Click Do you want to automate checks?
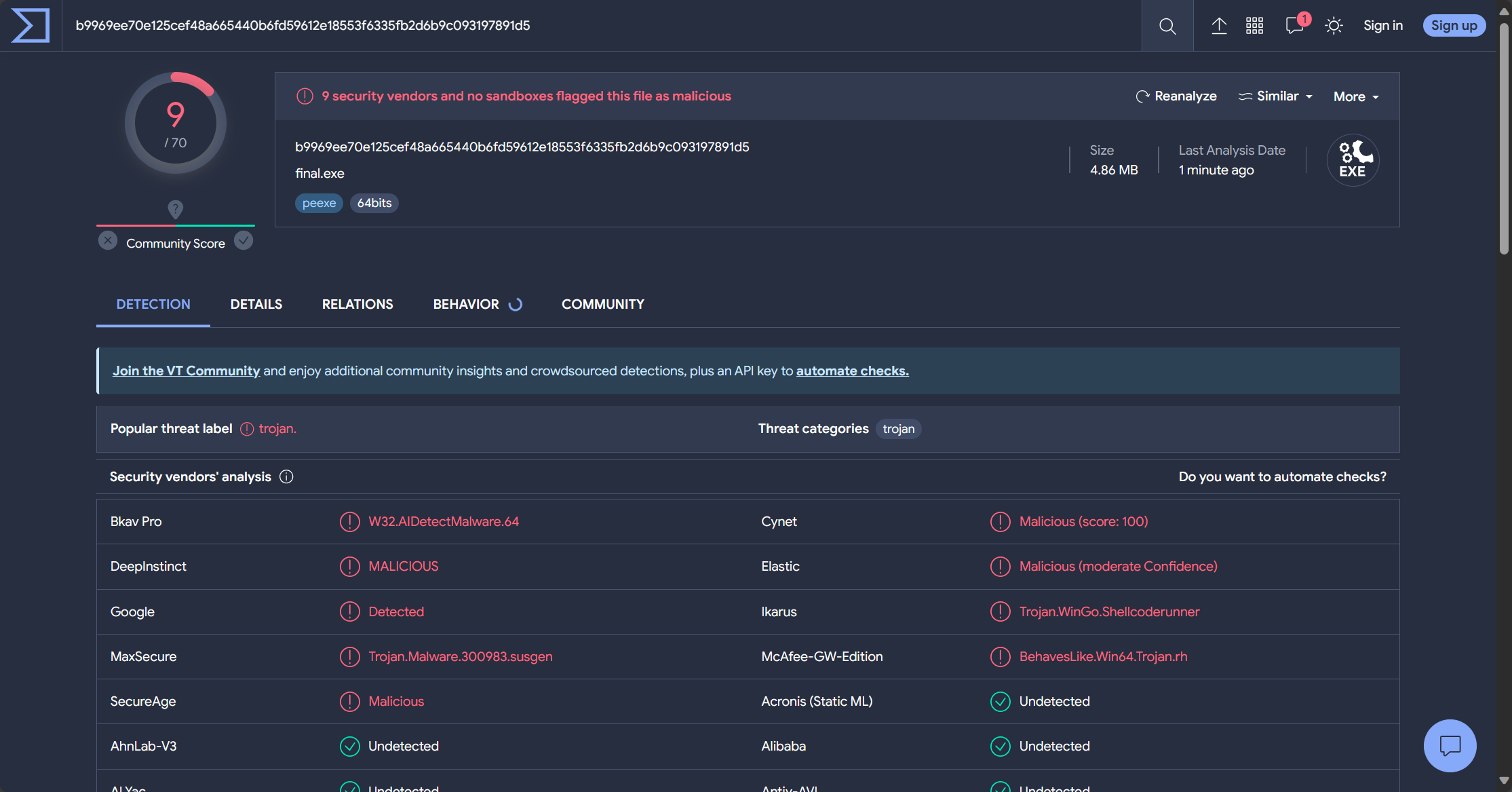This screenshot has height=792, width=1512. [x=1283, y=477]
